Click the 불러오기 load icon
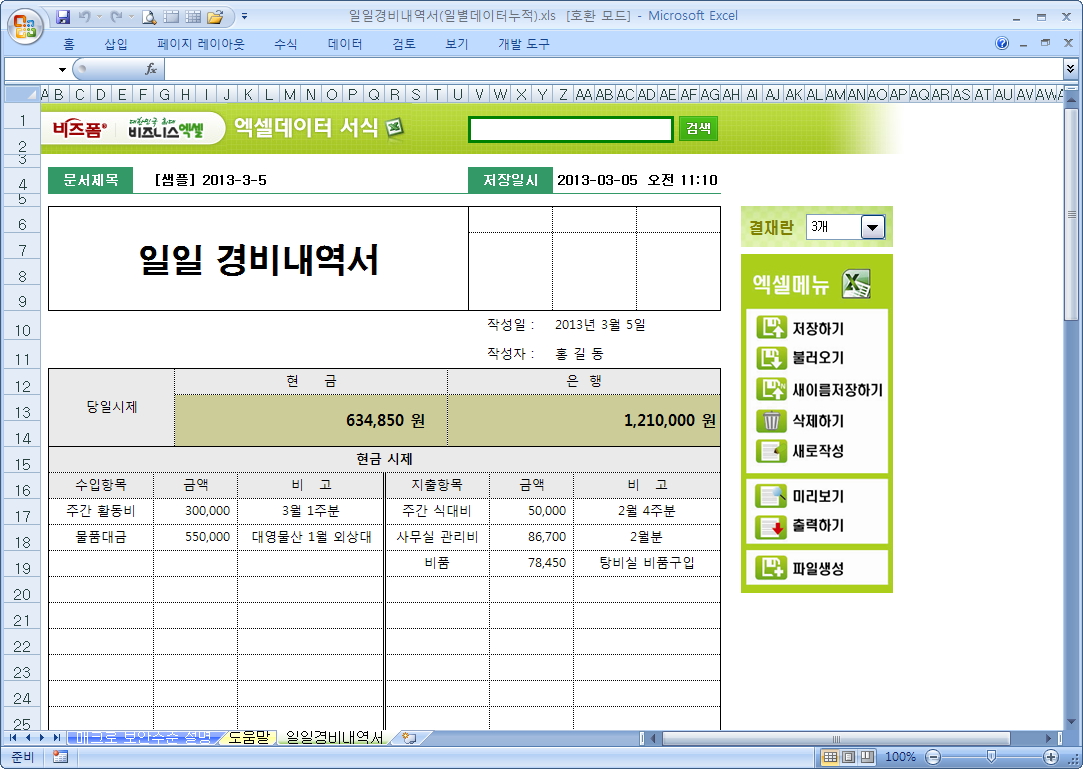Image resolution: width=1083 pixels, height=769 pixels. (x=771, y=358)
